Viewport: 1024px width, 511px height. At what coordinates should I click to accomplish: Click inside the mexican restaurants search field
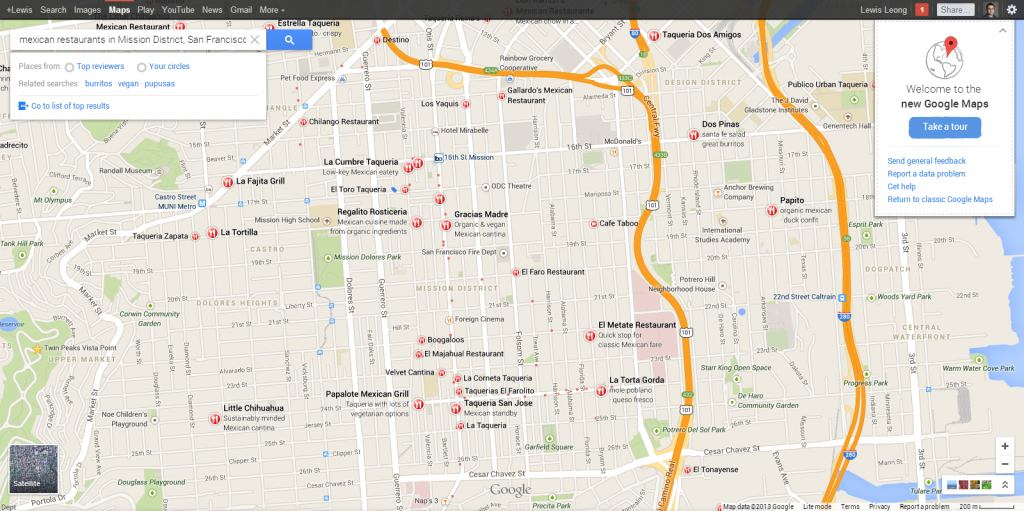(x=130, y=40)
